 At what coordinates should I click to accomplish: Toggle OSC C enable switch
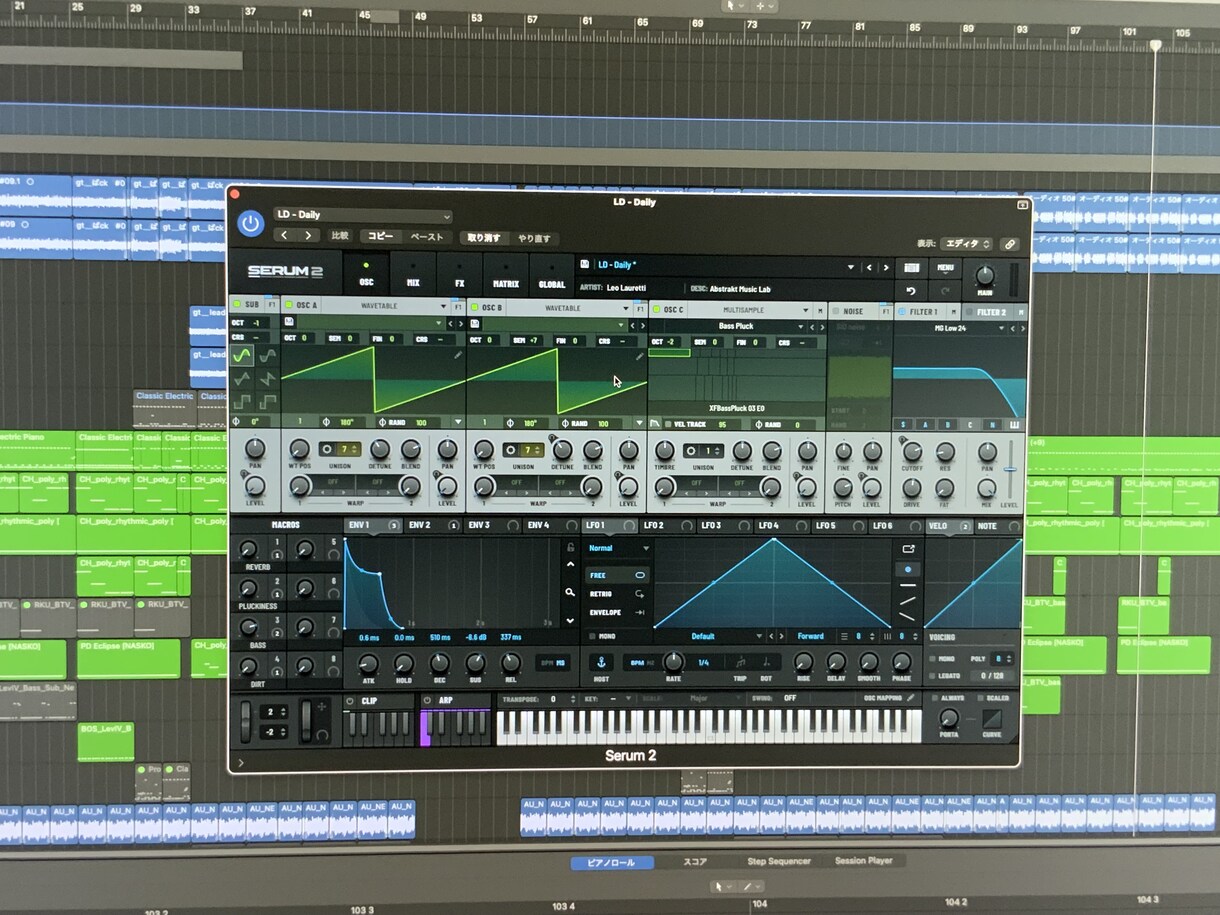tap(656, 310)
